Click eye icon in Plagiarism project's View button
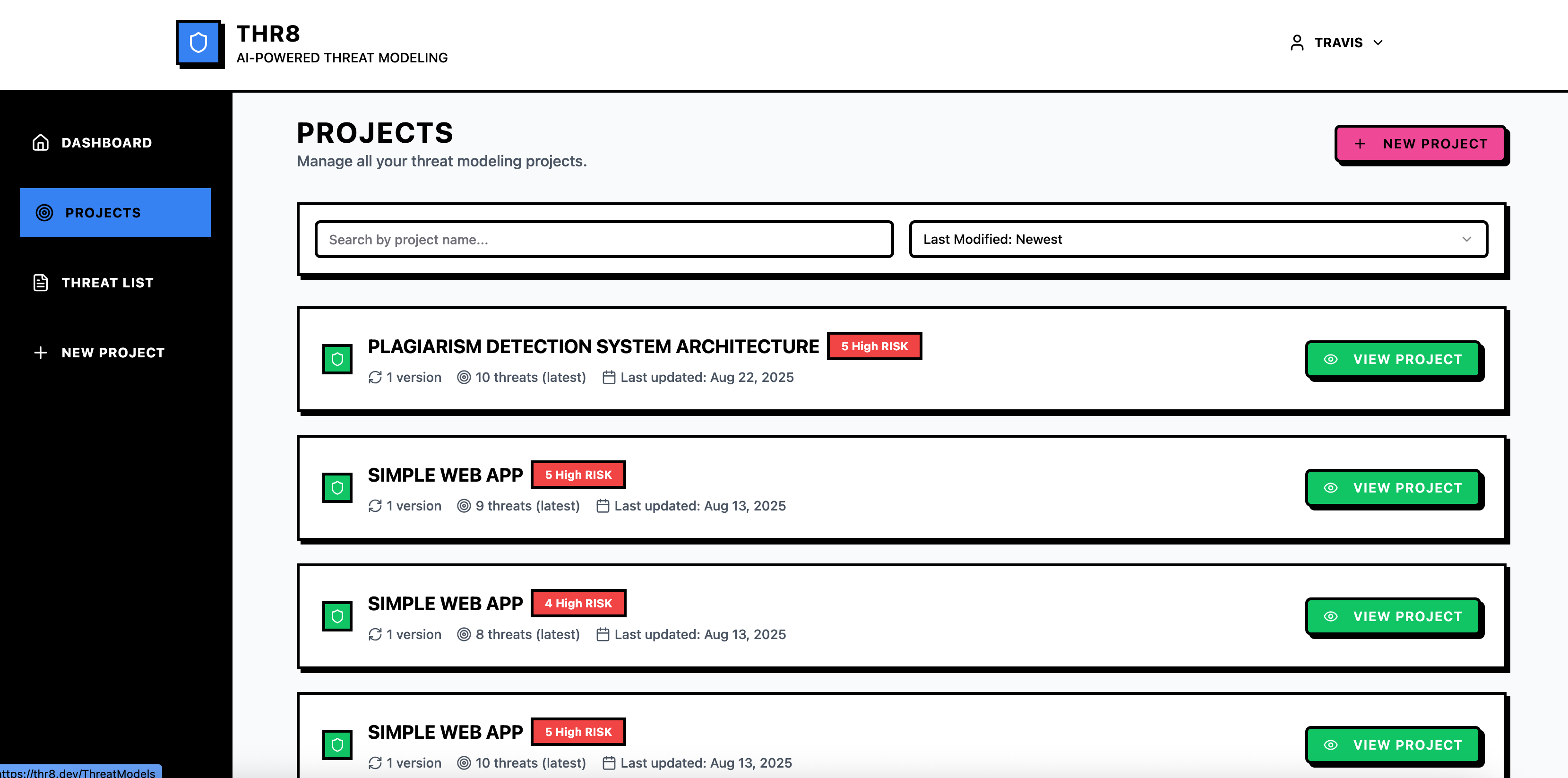Image resolution: width=1568 pixels, height=778 pixels. click(x=1331, y=359)
